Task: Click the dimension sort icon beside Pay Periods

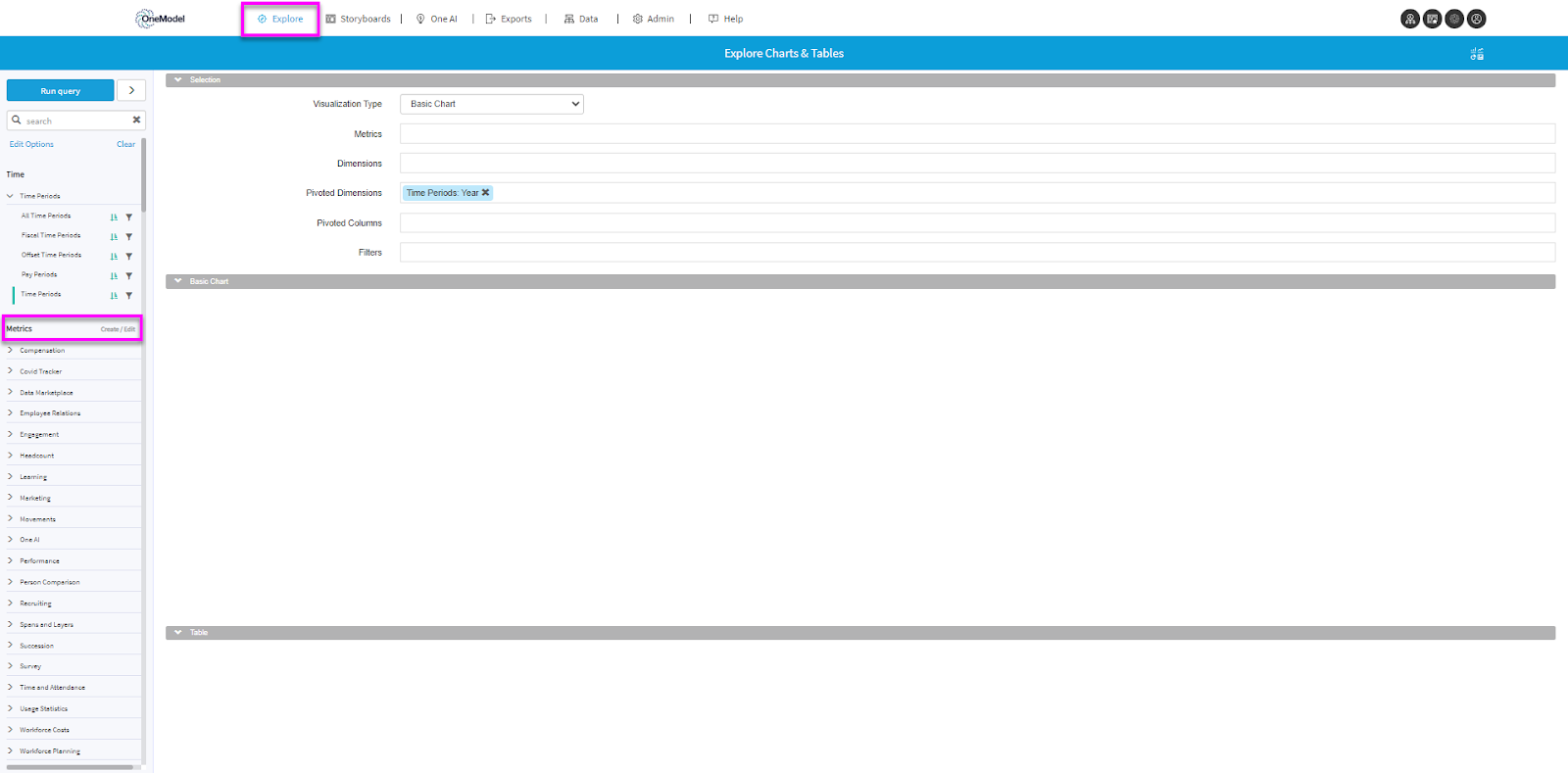Action: (x=114, y=276)
